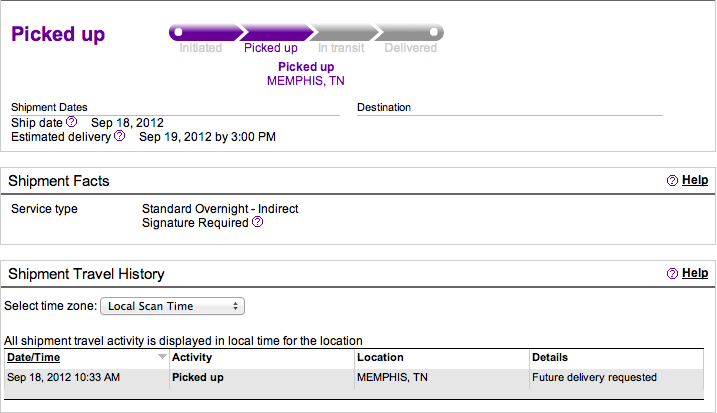The width and height of the screenshot is (717, 413).
Task: Select the In transit segment of progress bar
Action: pyautogui.click(x=344, y=32)
